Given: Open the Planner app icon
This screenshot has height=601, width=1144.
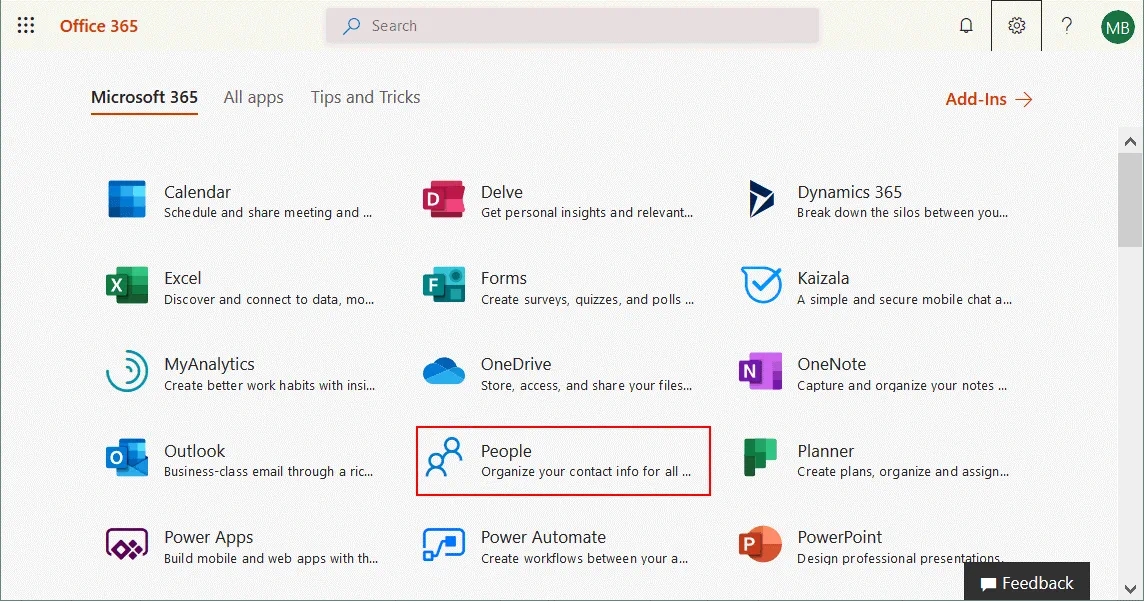Looking at the screenshot, I should click(760, 459).
